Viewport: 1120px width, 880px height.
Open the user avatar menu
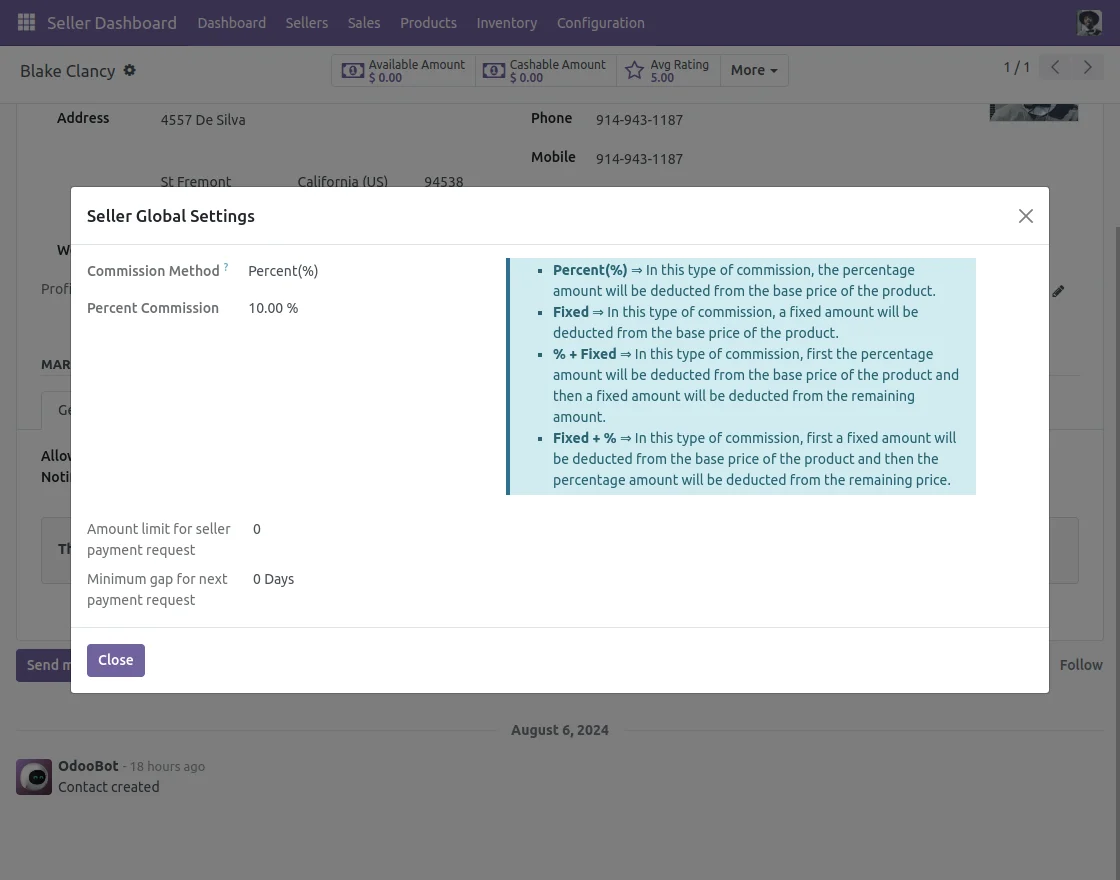click(x=1089, y=22)
